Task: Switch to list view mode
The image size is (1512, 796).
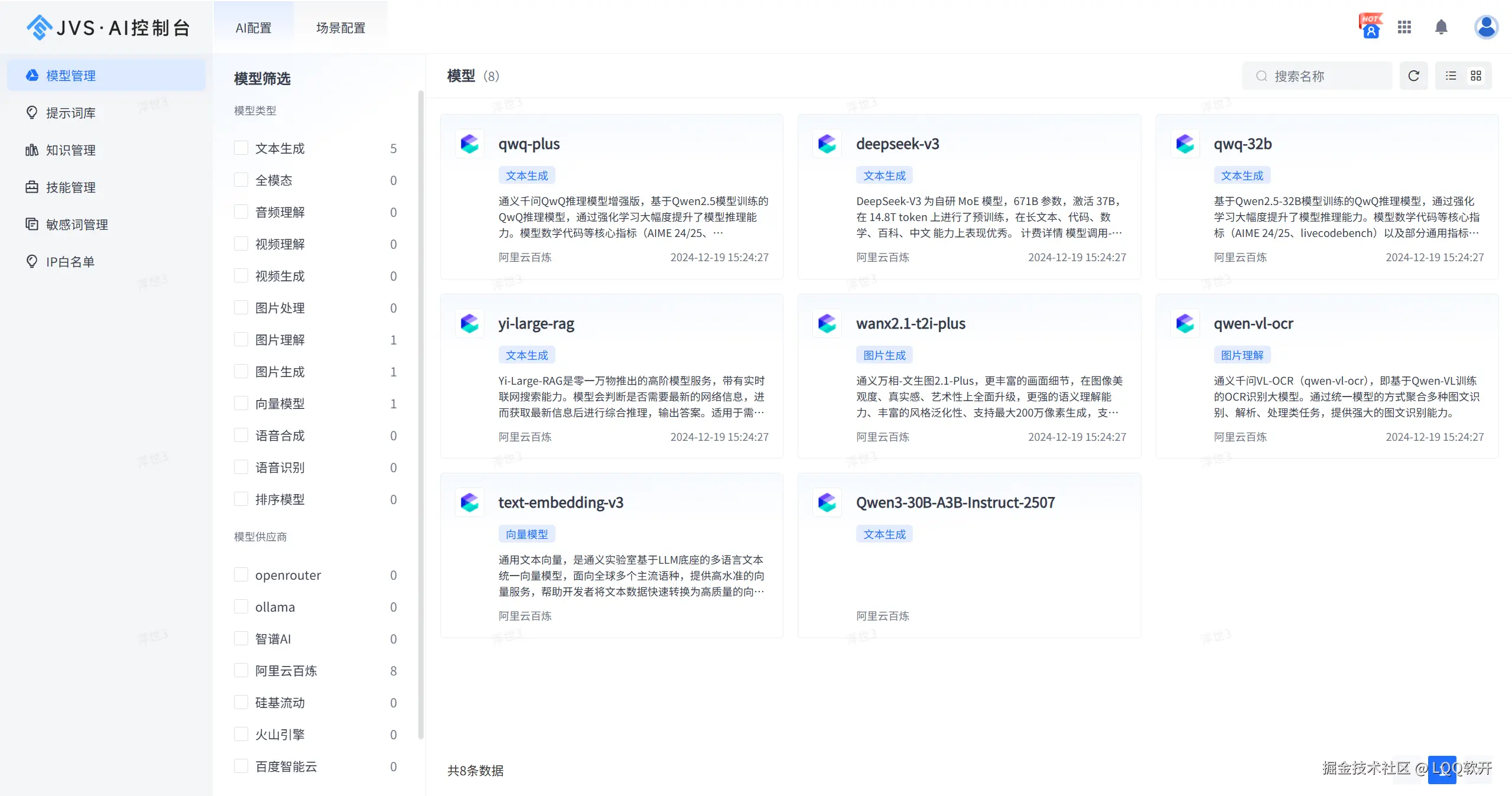Action: pyautogui.click(x=1451, y=76)
